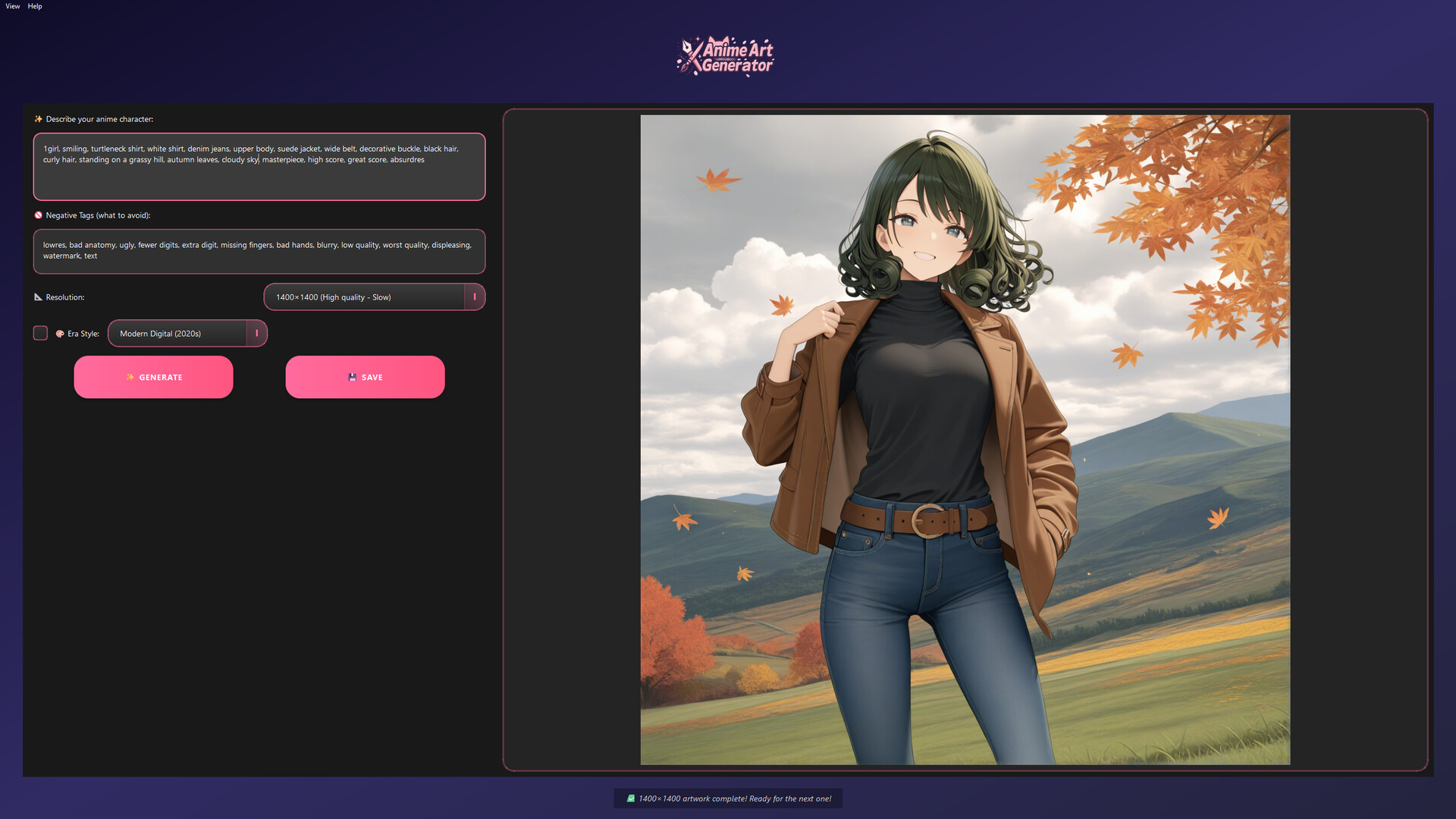
Task: Click inside the character description text box
Action: point(259,167)
